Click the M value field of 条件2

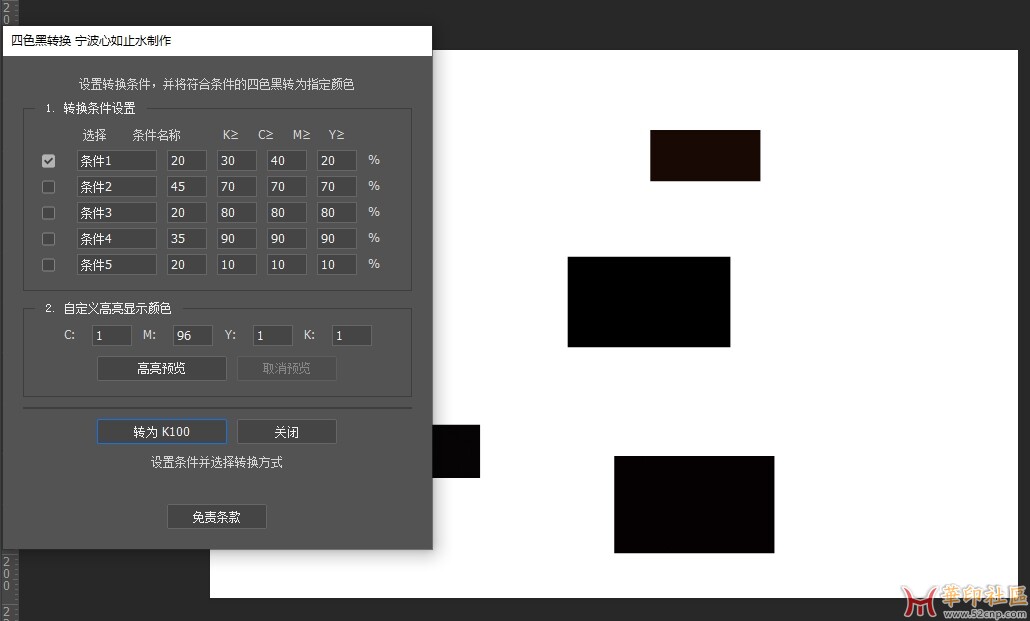(286, 187)
